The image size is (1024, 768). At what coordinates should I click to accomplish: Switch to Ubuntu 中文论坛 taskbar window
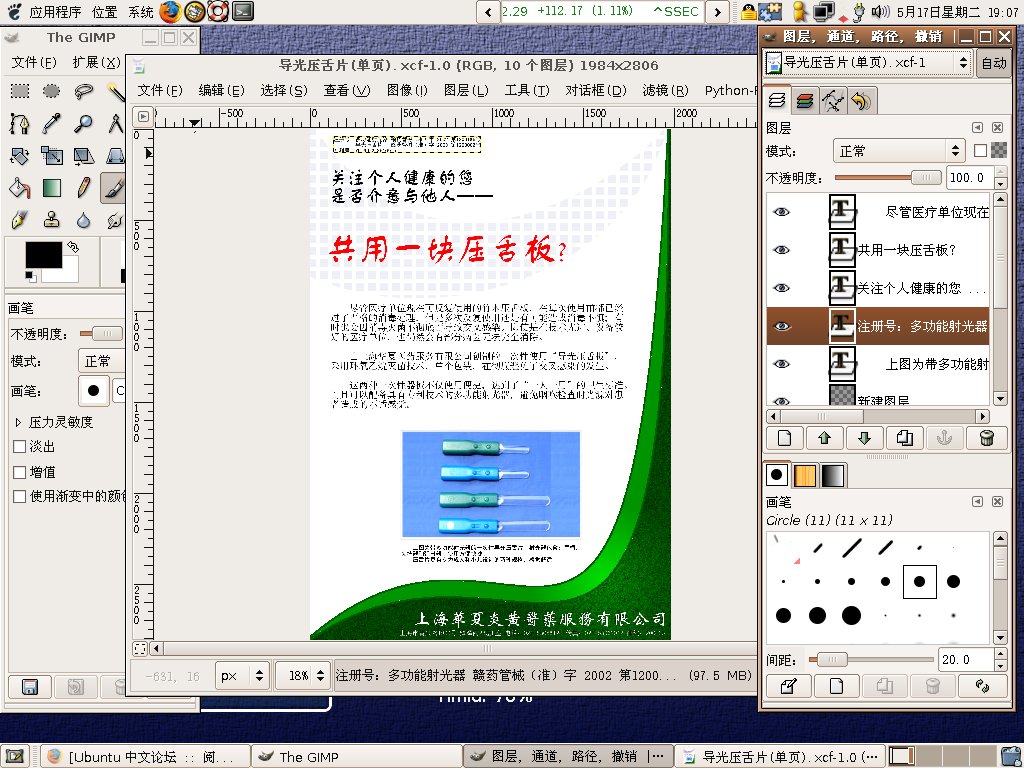point(145,756)
